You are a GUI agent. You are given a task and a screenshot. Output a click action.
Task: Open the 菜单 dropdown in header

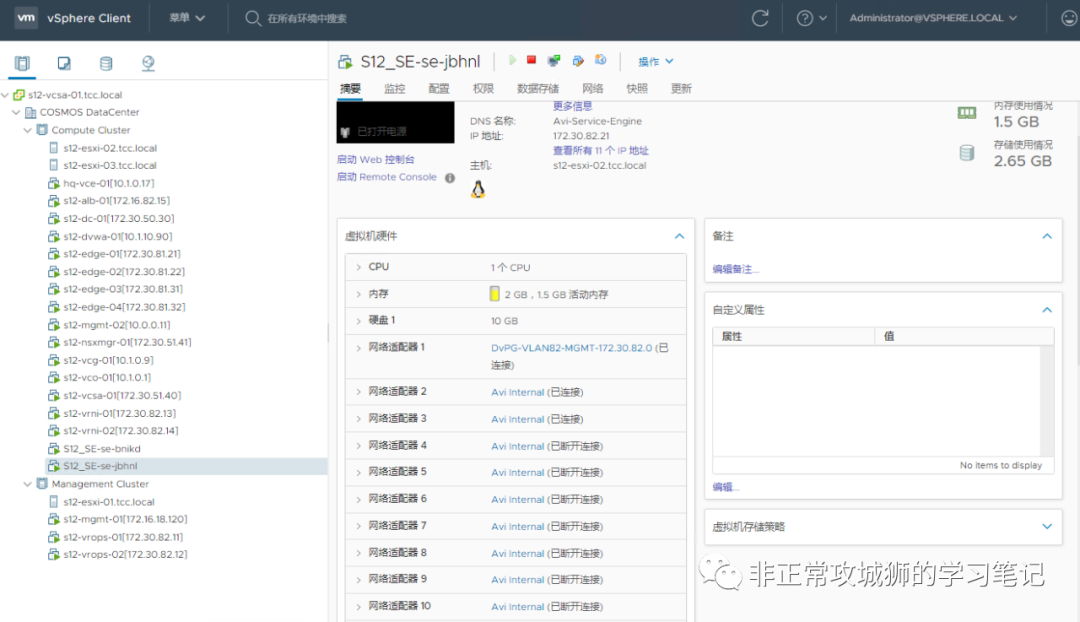pyautogui.click(x=187, y=18)
